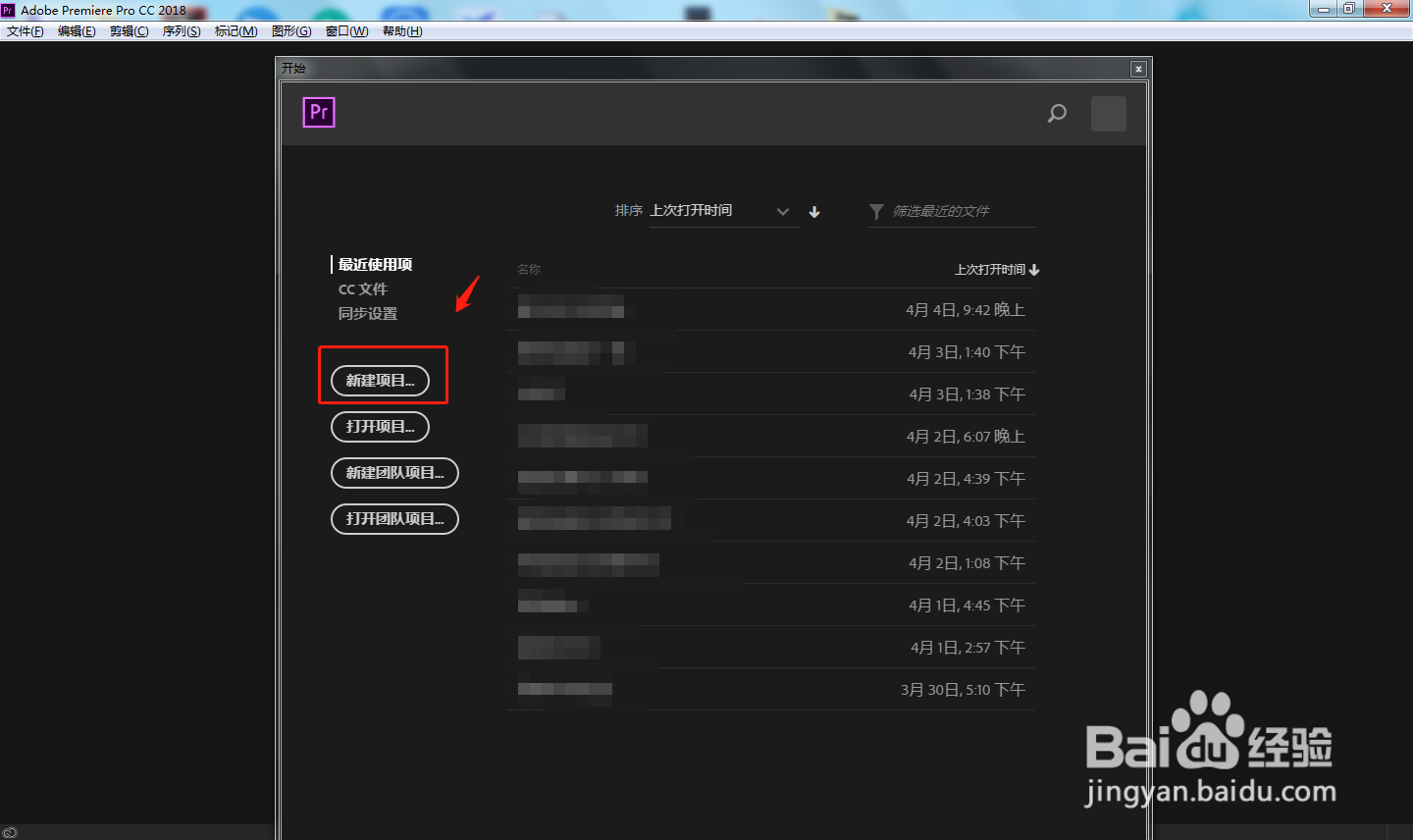
Task: Sort by 上次打开时间 column header
Action: (x=997, y=270)
